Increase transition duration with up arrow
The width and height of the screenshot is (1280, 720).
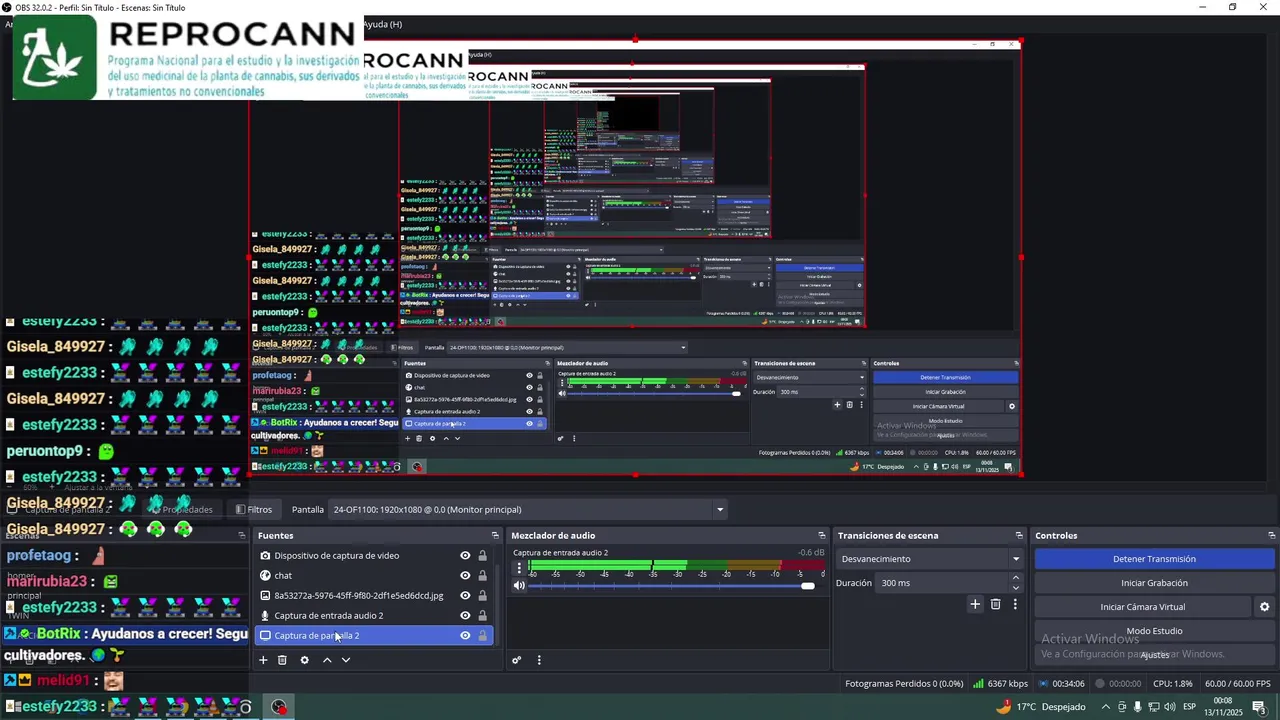[x=1016, y=578]
